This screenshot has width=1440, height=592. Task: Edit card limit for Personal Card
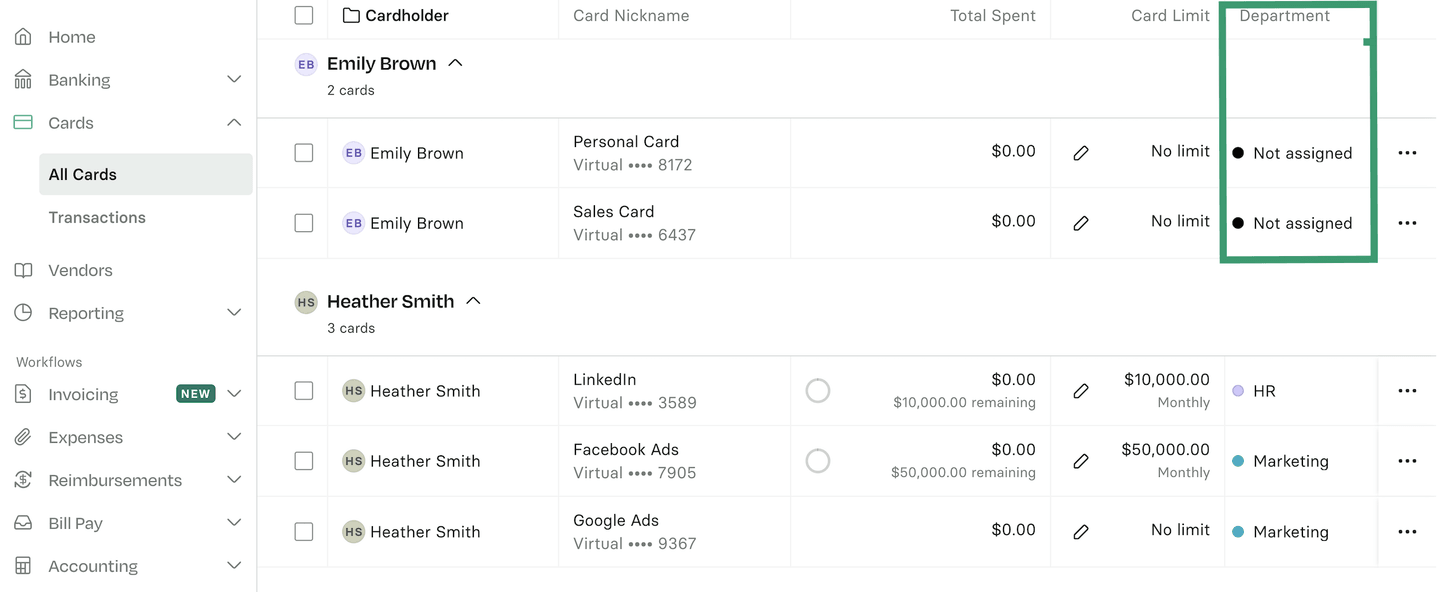tap(1081, 153)
